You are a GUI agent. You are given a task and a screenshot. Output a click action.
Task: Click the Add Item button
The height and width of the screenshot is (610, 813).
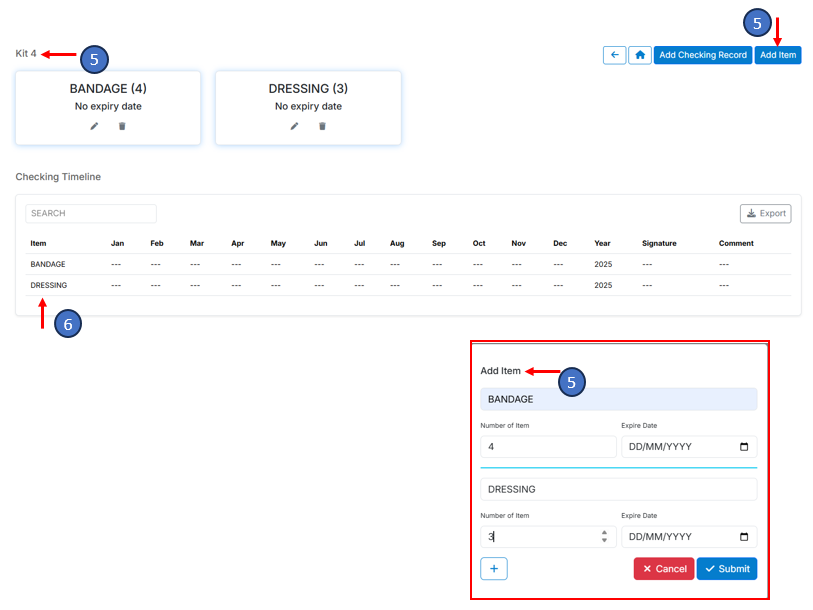(x=777, y=55)
